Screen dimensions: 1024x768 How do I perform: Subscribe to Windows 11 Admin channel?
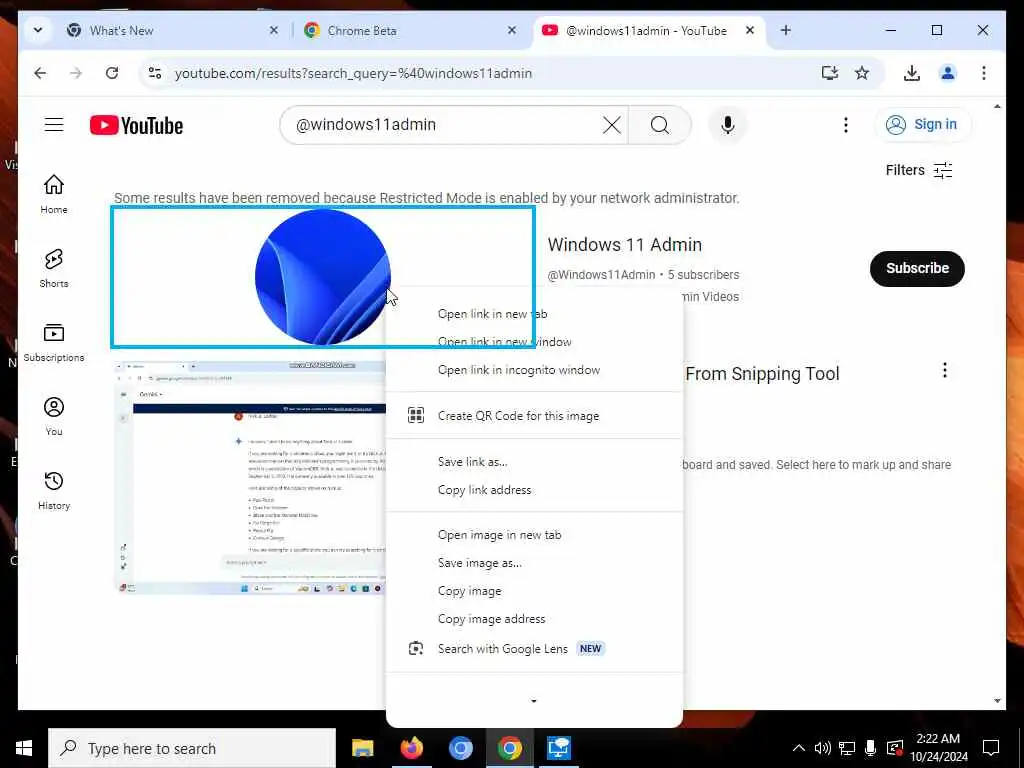point(917,268)
